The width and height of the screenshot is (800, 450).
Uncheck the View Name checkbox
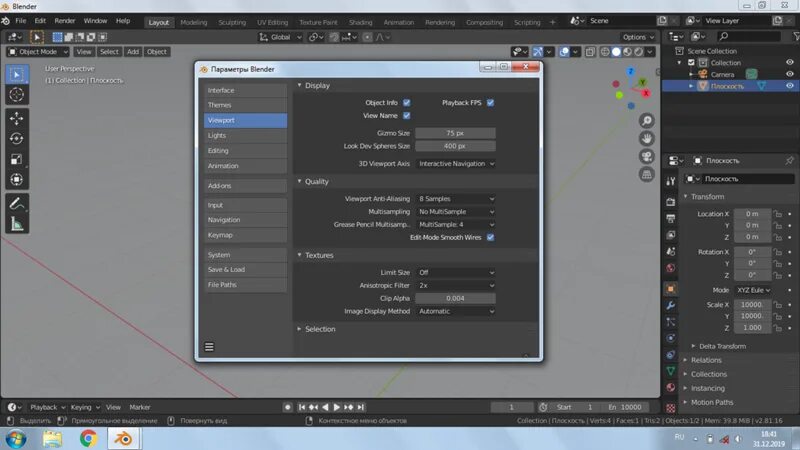coord(407,115)
